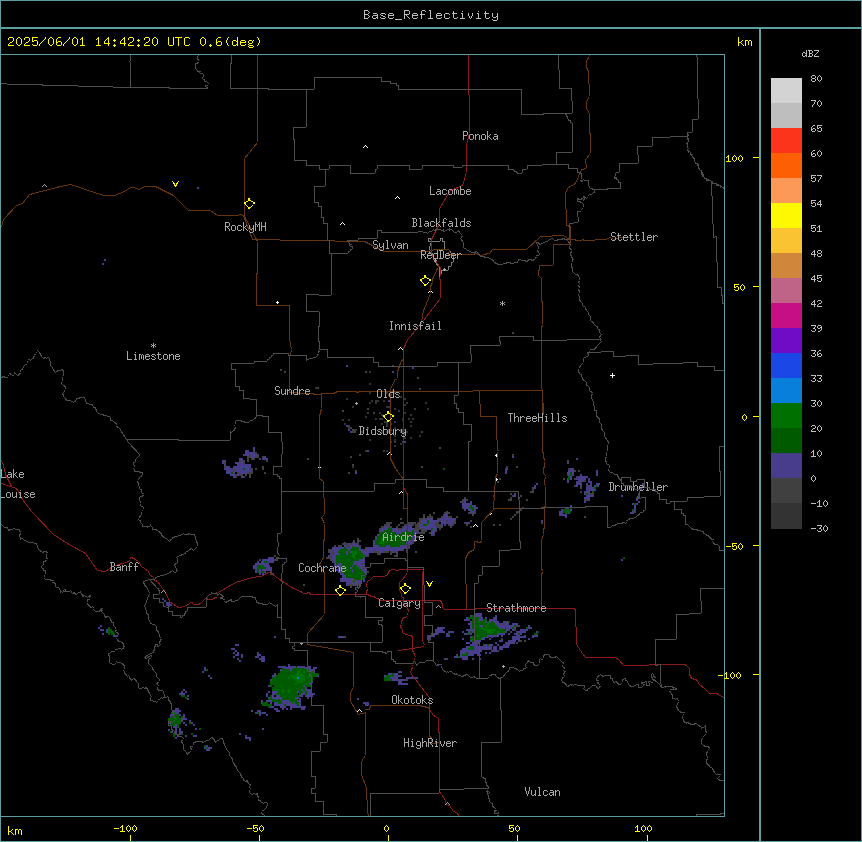
Task: Click the Vulcan label
Action: (543, 792)
